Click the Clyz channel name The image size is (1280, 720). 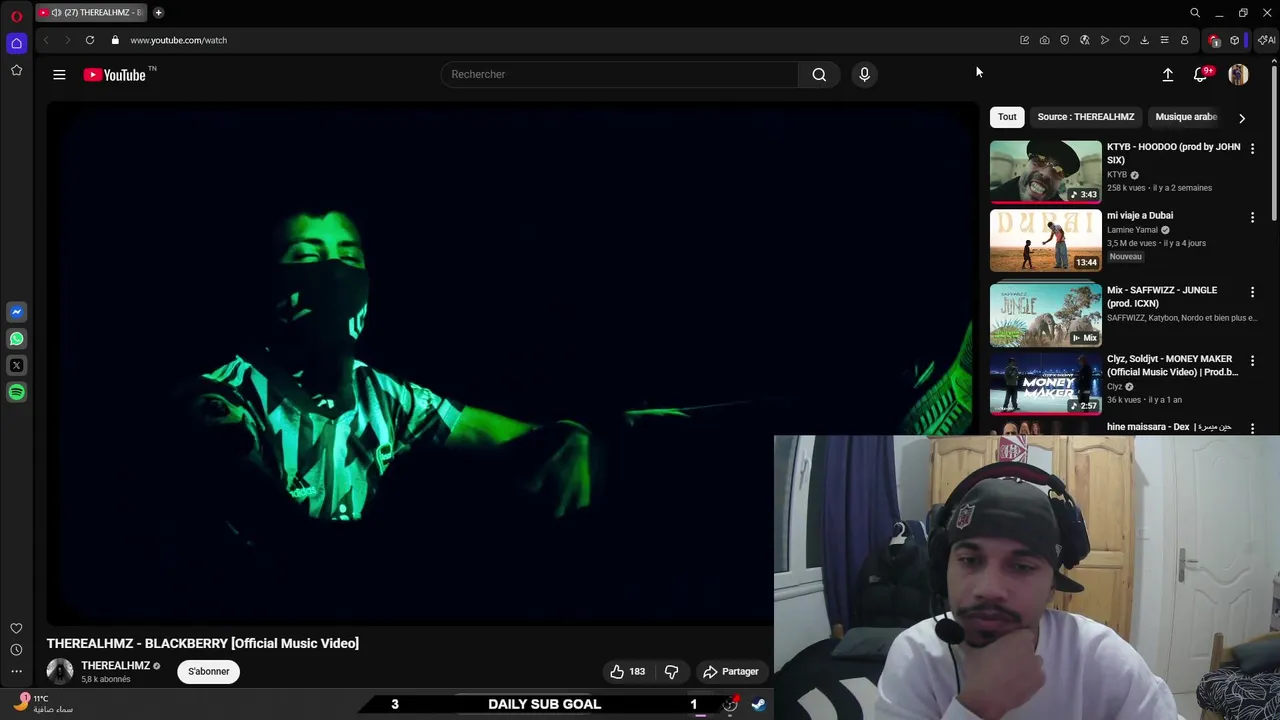1114,387
